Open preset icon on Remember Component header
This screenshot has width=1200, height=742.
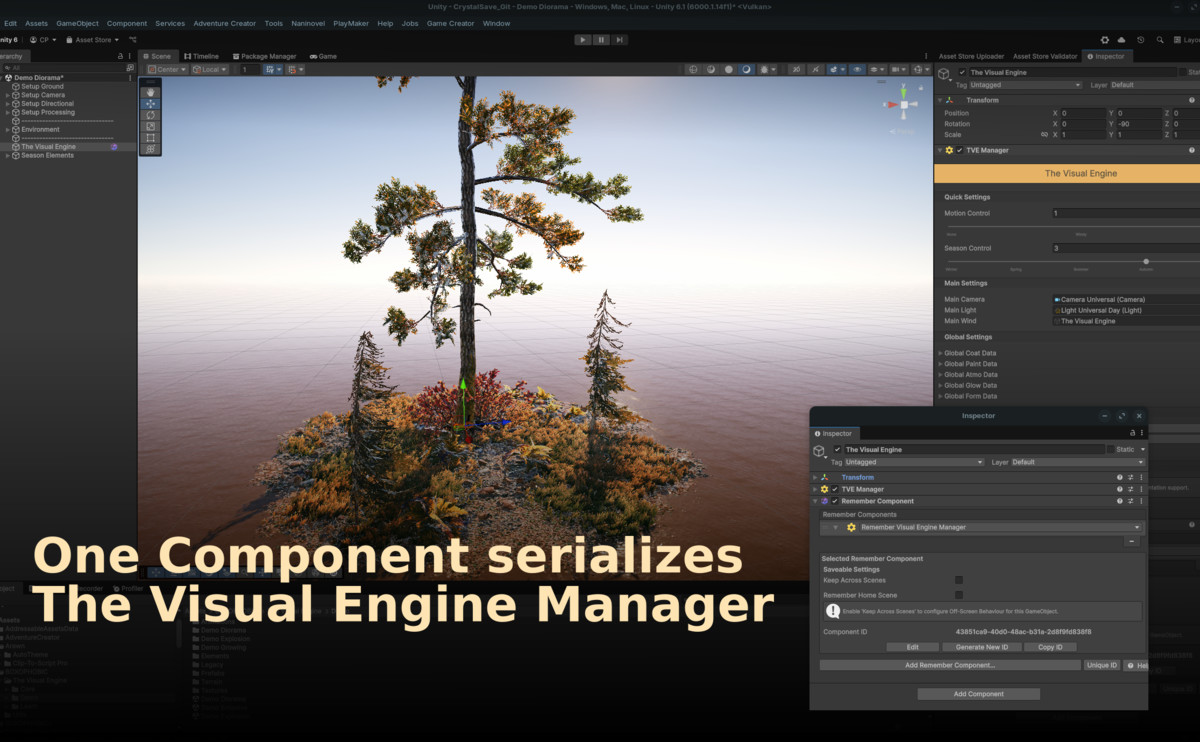(x=1130, y=501)
